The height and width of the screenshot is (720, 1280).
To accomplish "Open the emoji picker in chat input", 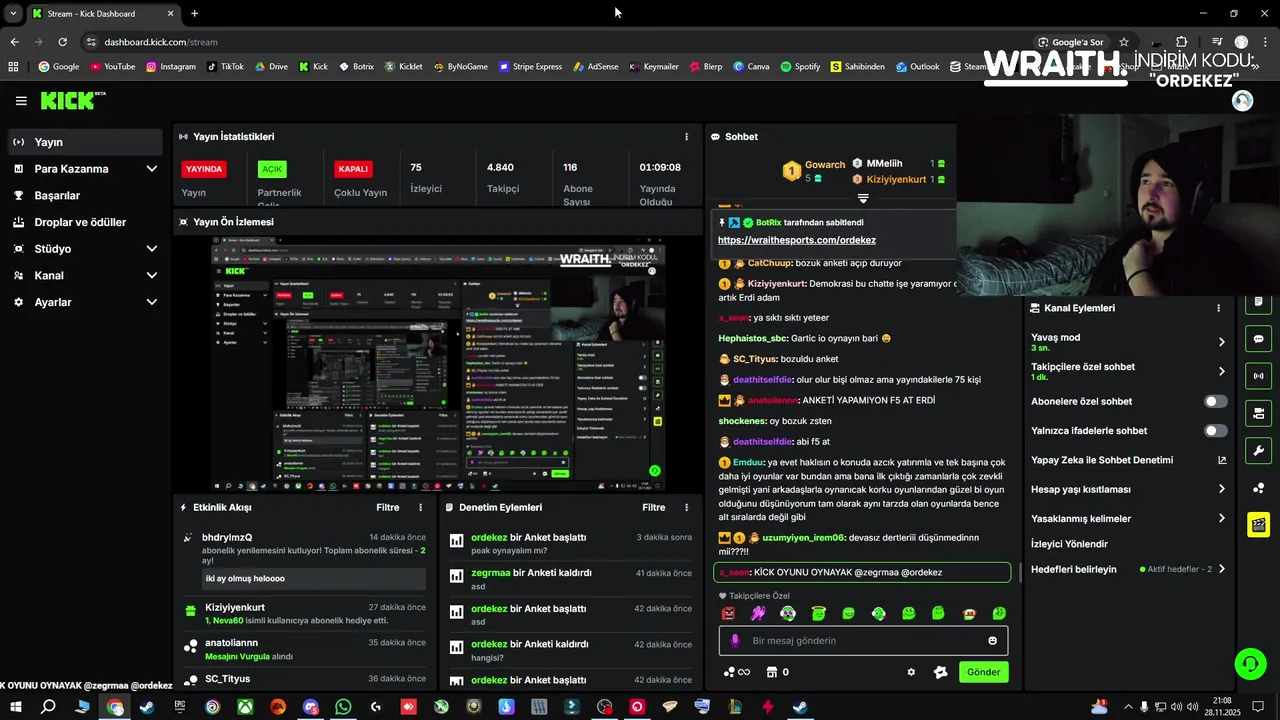I will point(993,641).
